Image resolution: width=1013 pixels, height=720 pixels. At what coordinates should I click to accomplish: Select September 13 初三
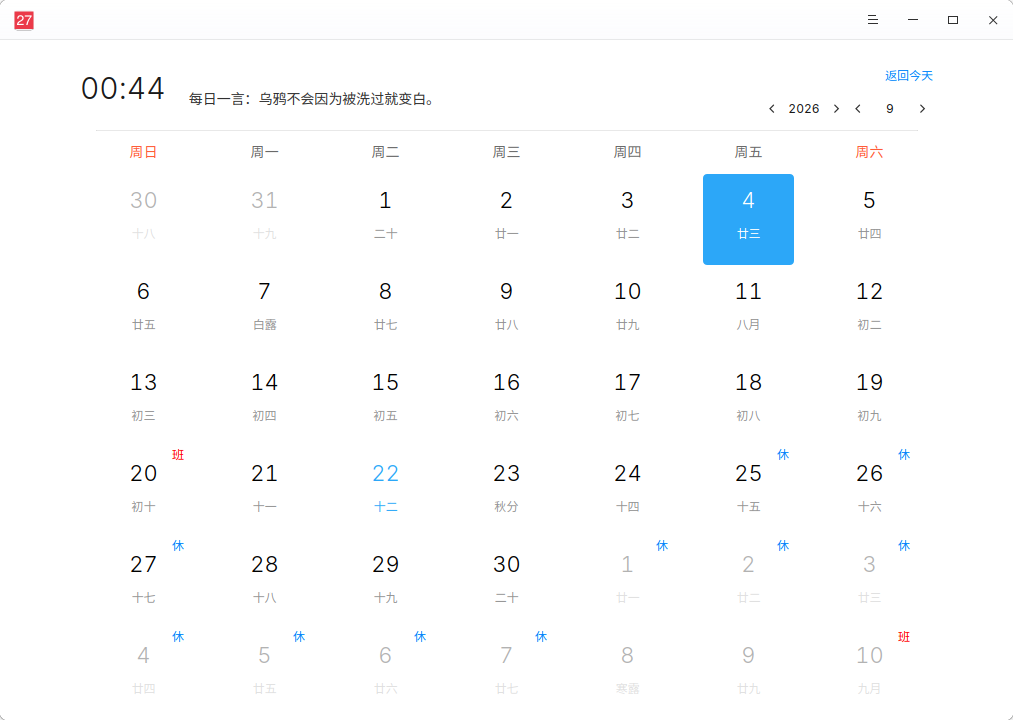click(143, 401)
